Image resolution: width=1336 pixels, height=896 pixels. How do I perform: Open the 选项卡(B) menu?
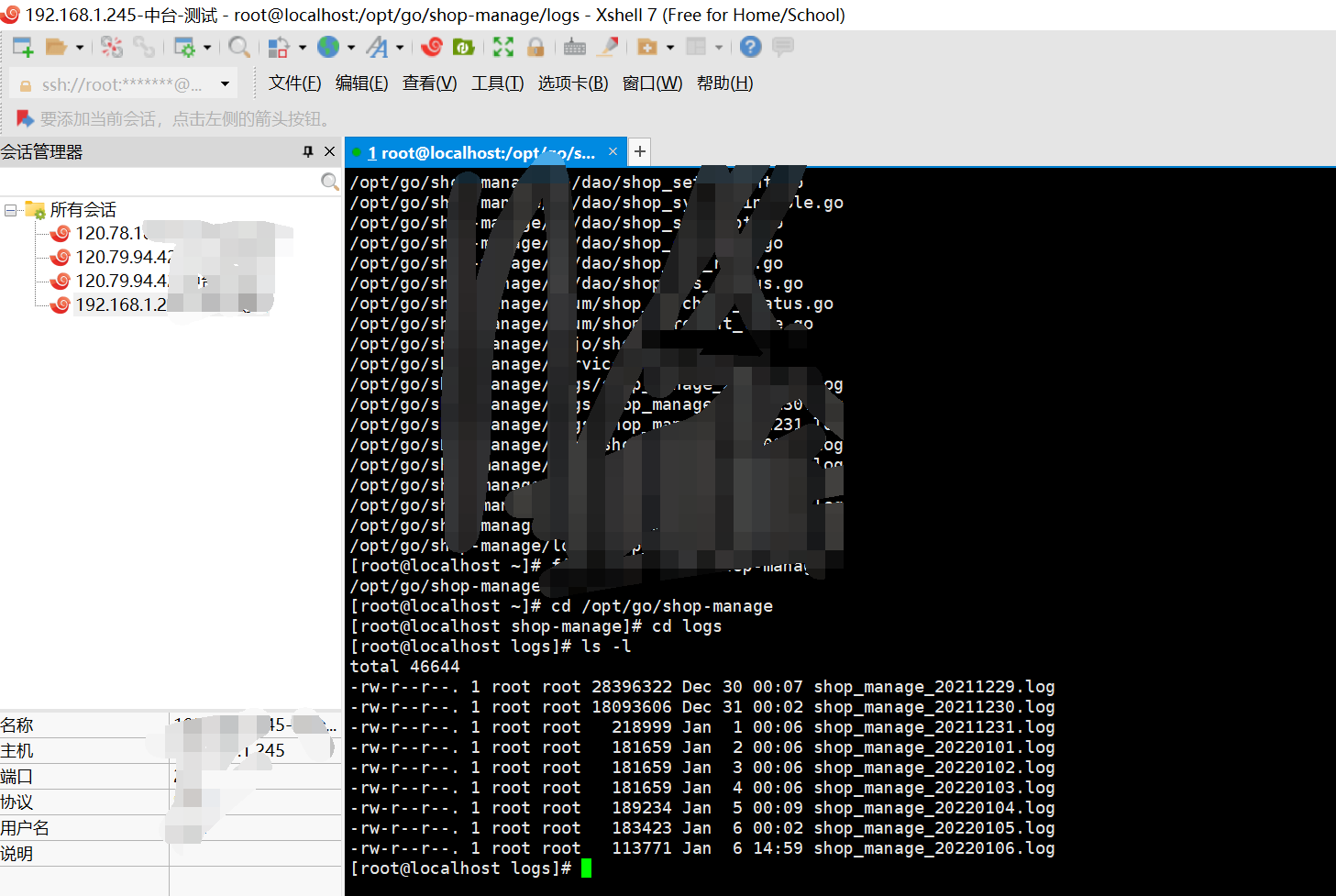point(573,83)
